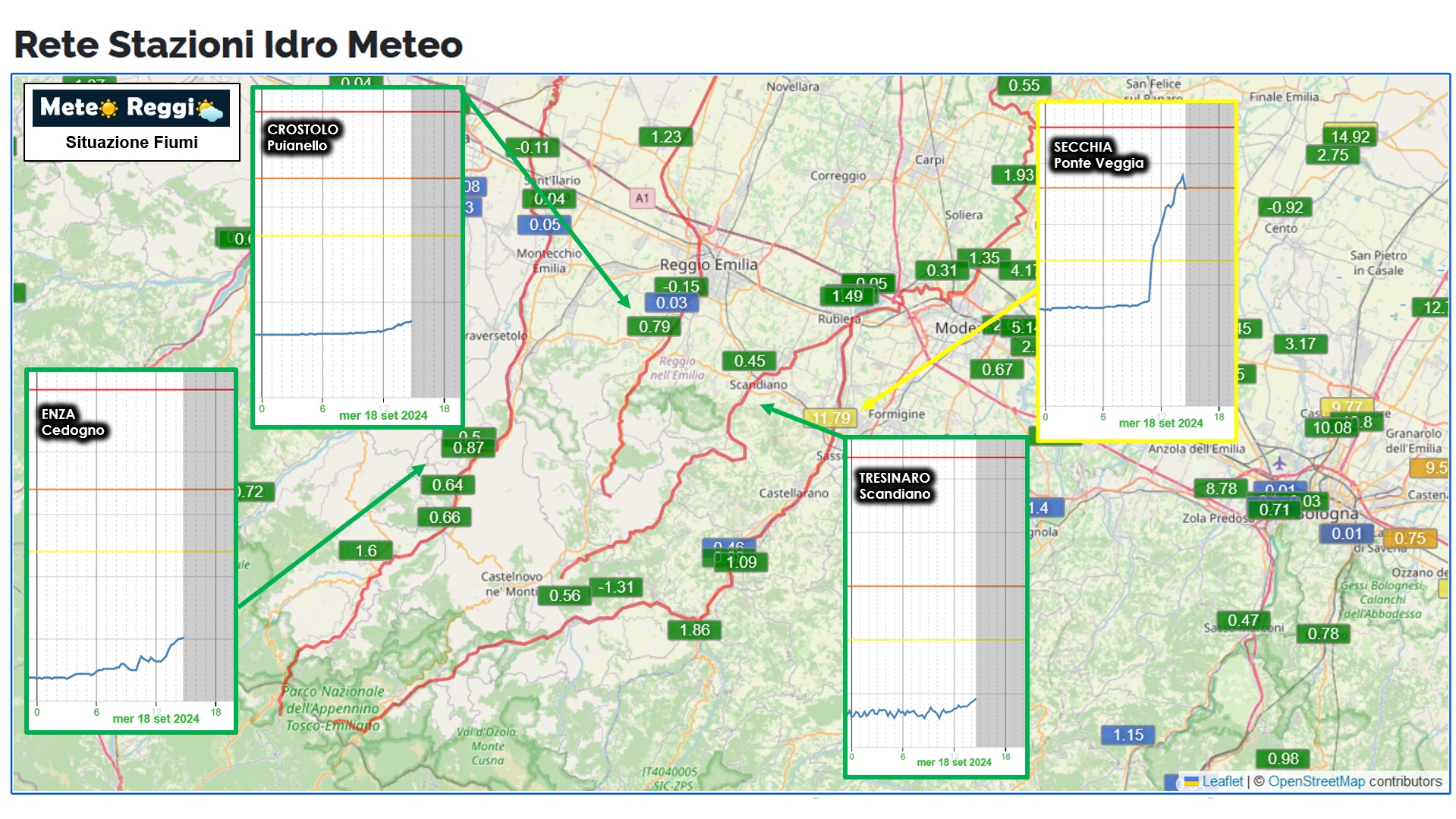The height and width of the screenshot is (819, 1456).
Task: Open the OpenStreetMap contributors link
Action: [x=1316, y=781]
